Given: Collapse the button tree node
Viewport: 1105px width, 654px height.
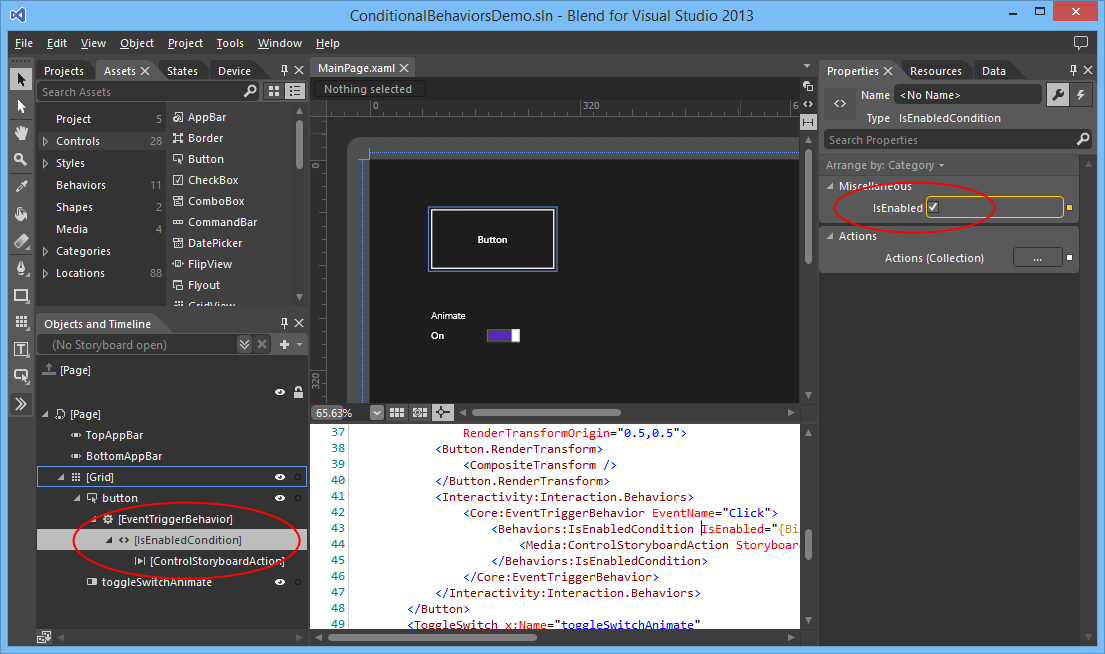Looking at the screenshot, I should pos(78,498).
